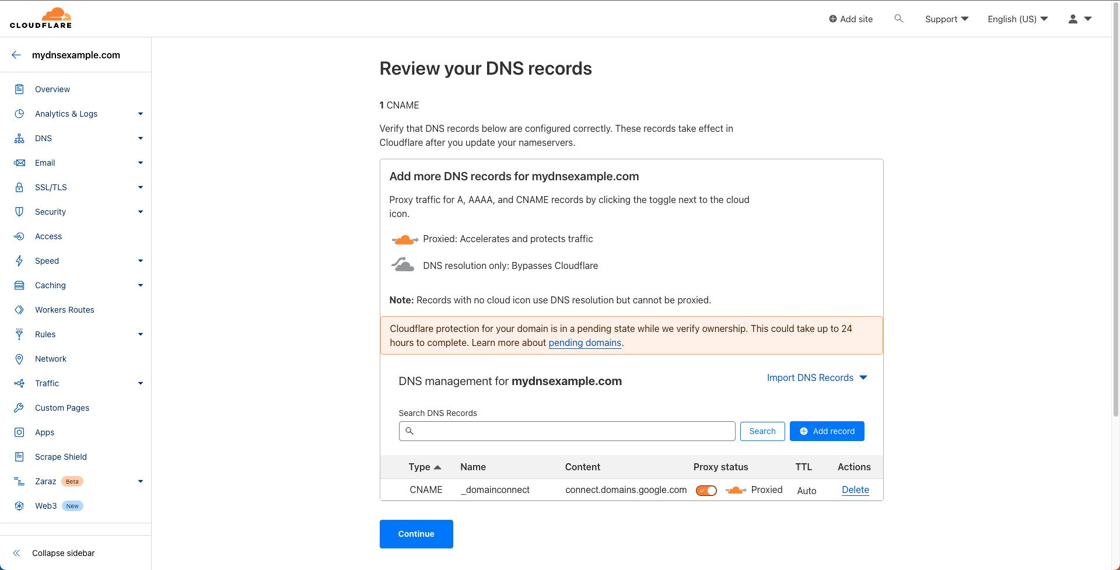Click the search magnifier in top bar
This screenshot has height=570, width=1120.
899,19
